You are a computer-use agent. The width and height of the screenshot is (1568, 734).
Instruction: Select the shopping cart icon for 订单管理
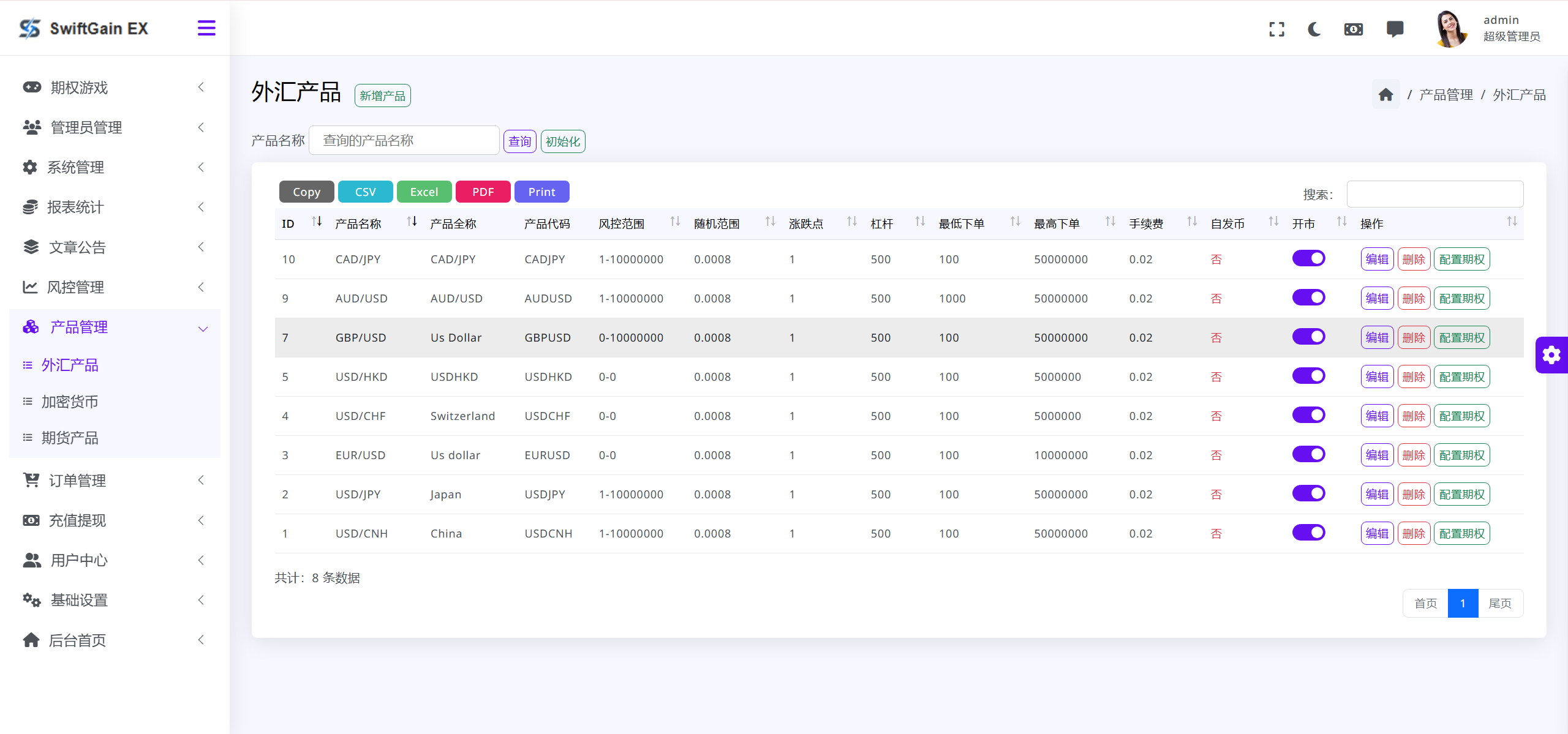31,480
